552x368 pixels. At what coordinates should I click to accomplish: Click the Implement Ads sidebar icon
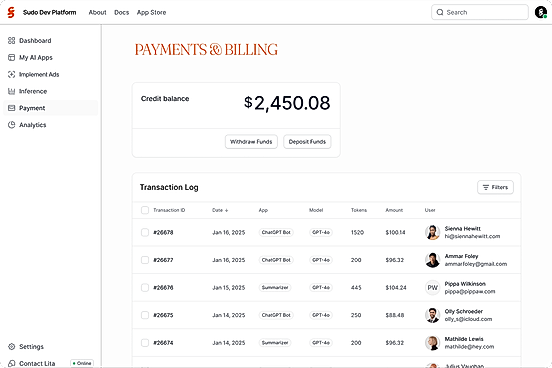coord(12,74)
